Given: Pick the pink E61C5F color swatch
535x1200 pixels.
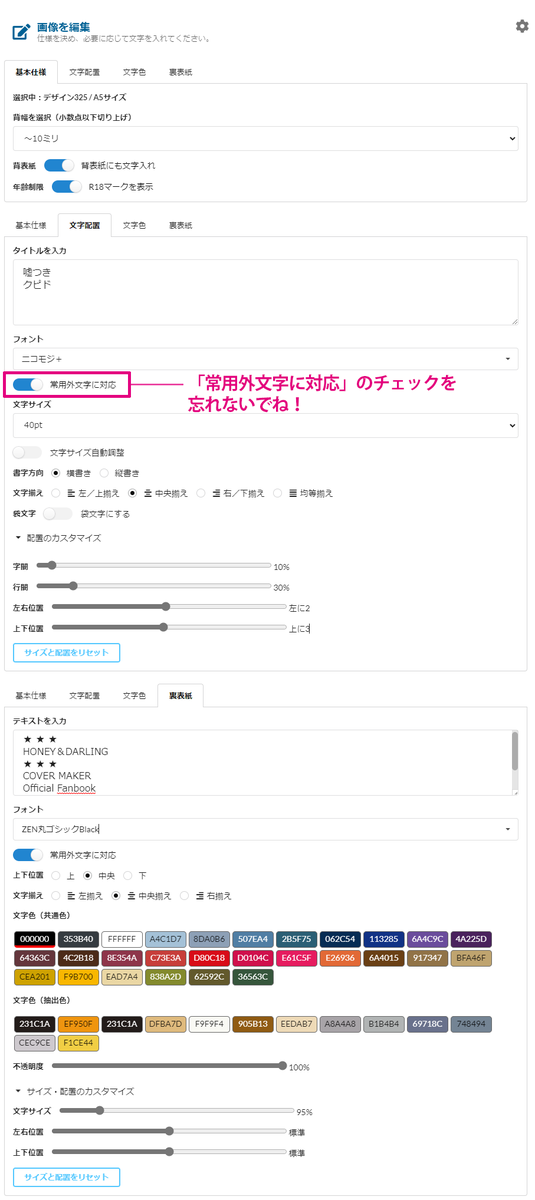Looking at the screenshot, I should point(296,958).
